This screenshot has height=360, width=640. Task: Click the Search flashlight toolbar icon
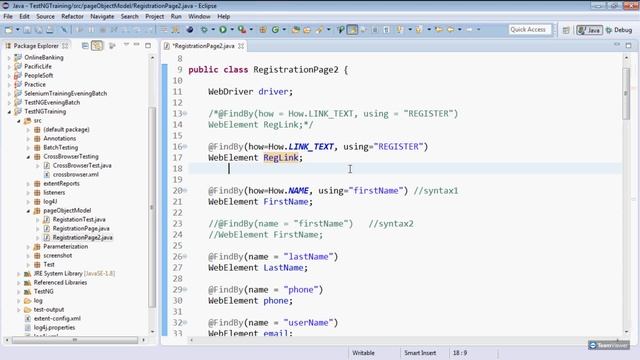coord(319,30)
